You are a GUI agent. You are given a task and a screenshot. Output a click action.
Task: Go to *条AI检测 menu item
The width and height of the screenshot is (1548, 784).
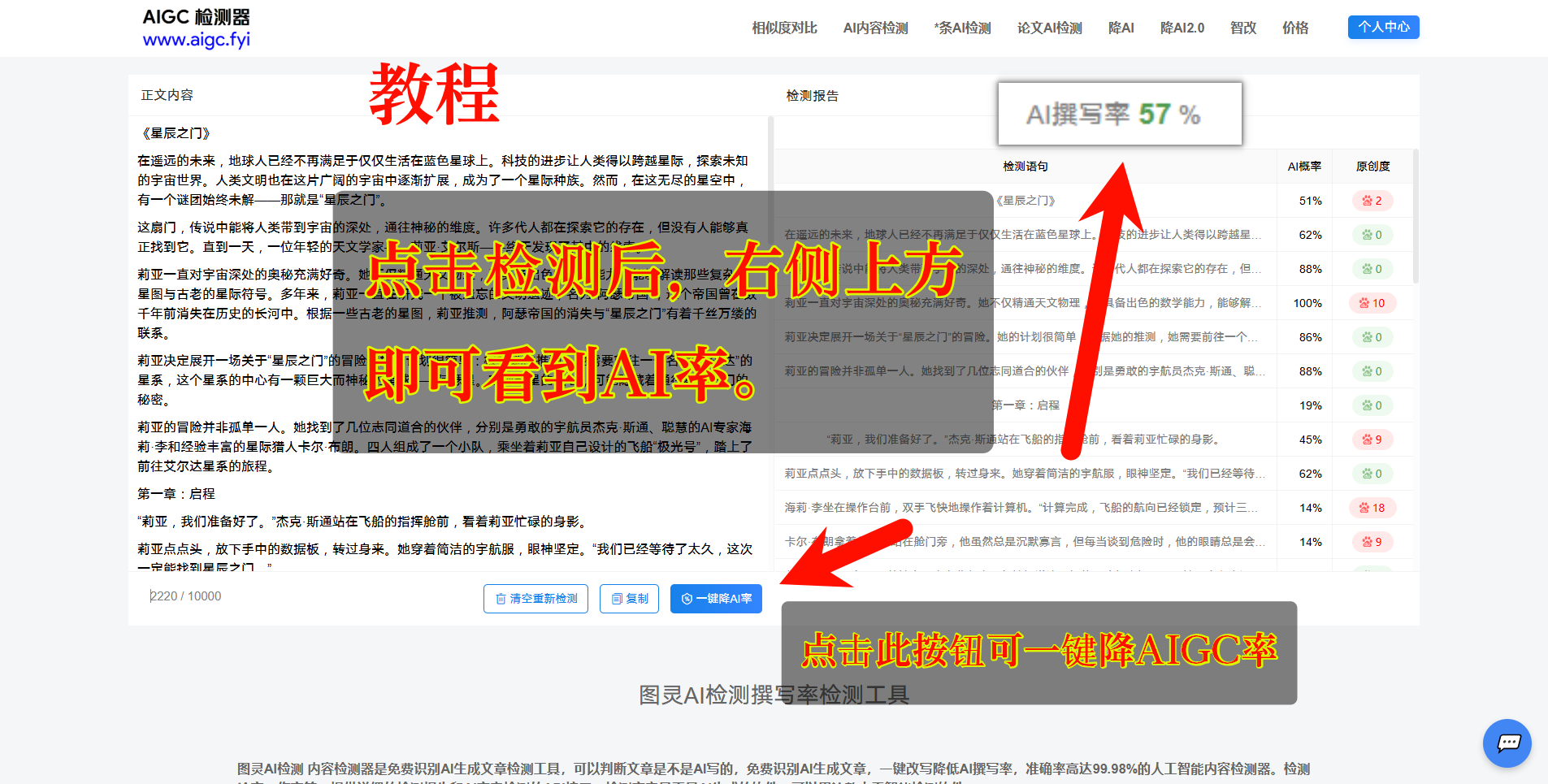click(962, 28)
